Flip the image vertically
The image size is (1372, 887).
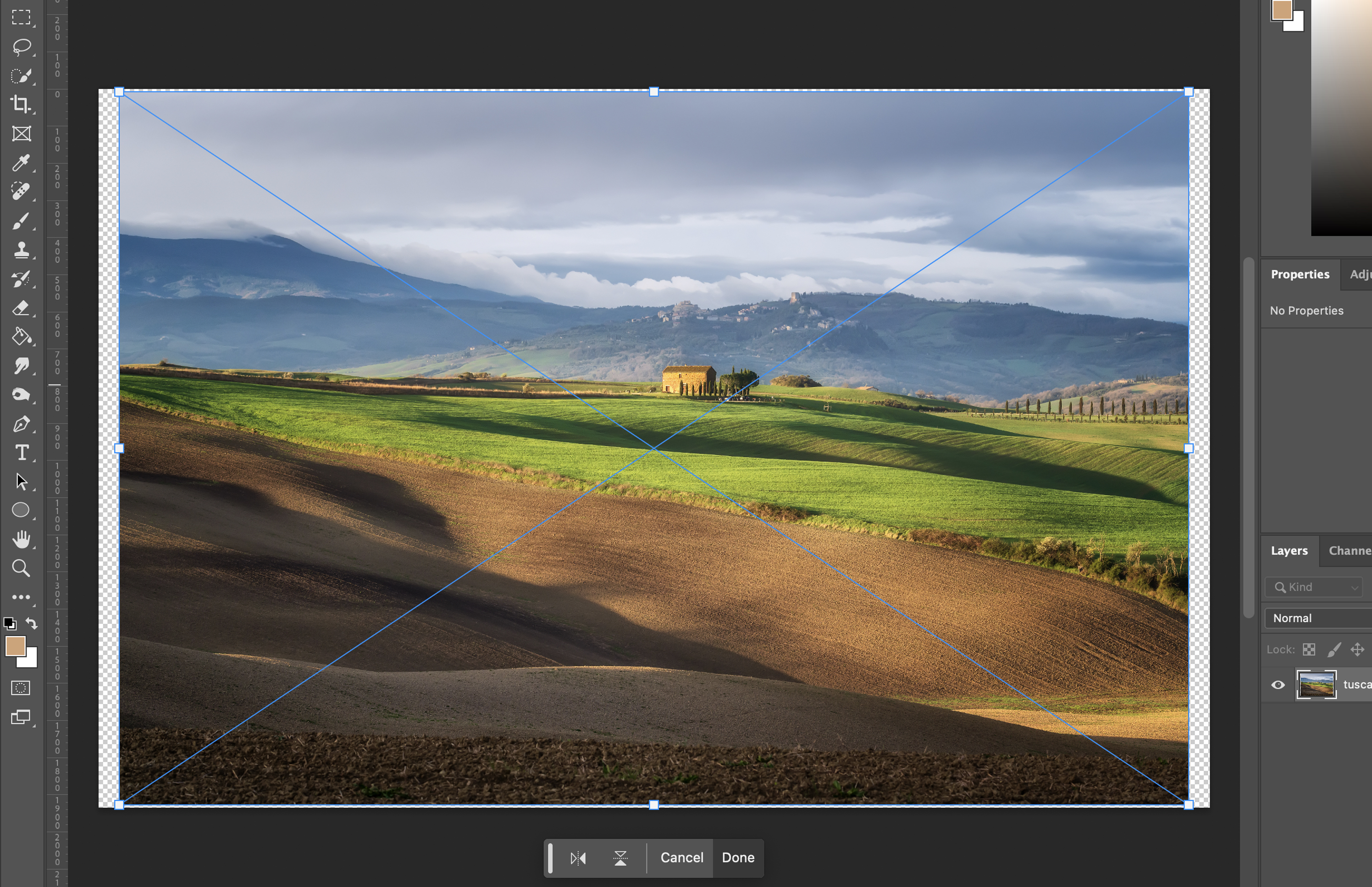pyautogui.click(x=620, y=858)
